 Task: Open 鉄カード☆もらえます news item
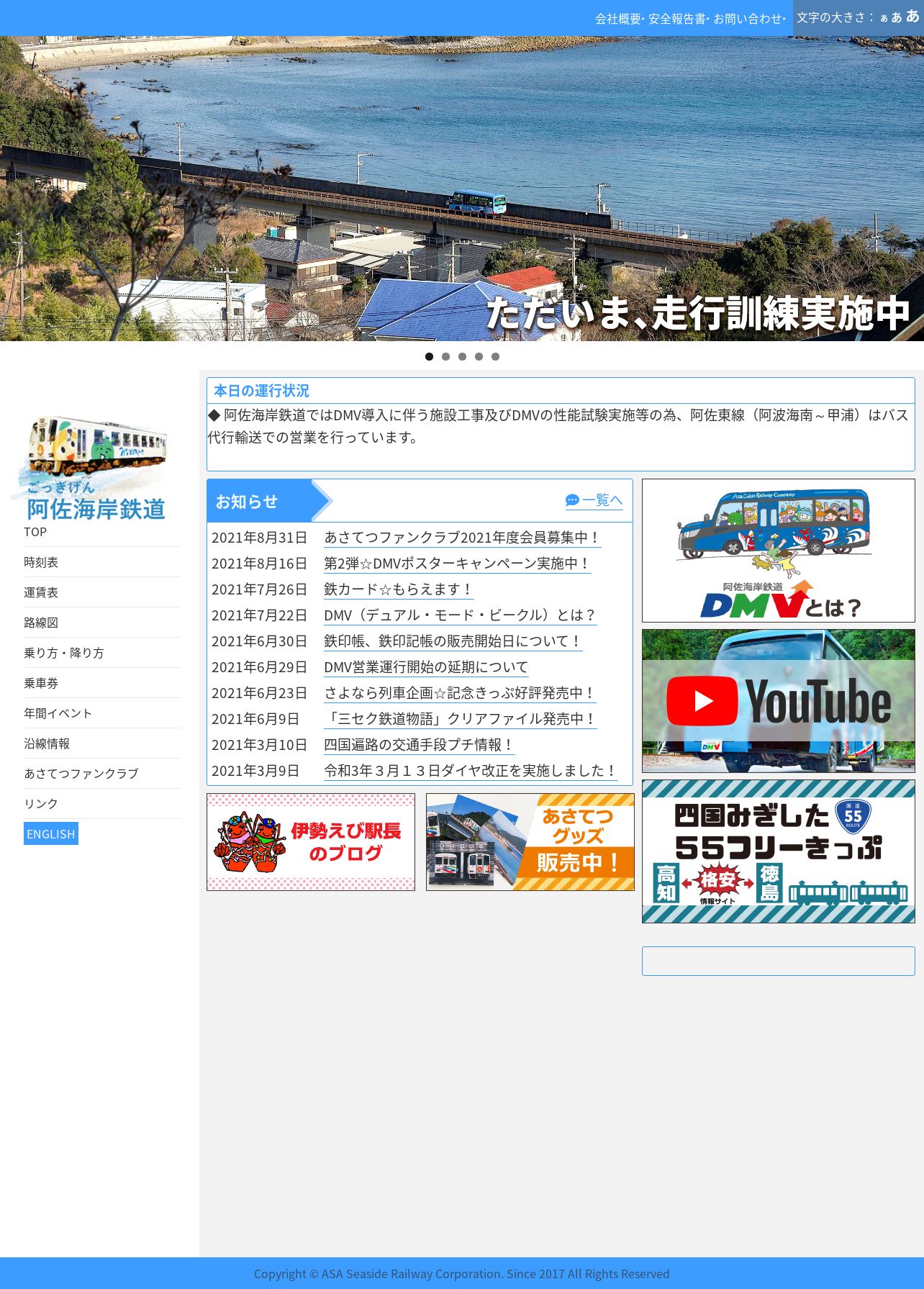click(398, 589)
